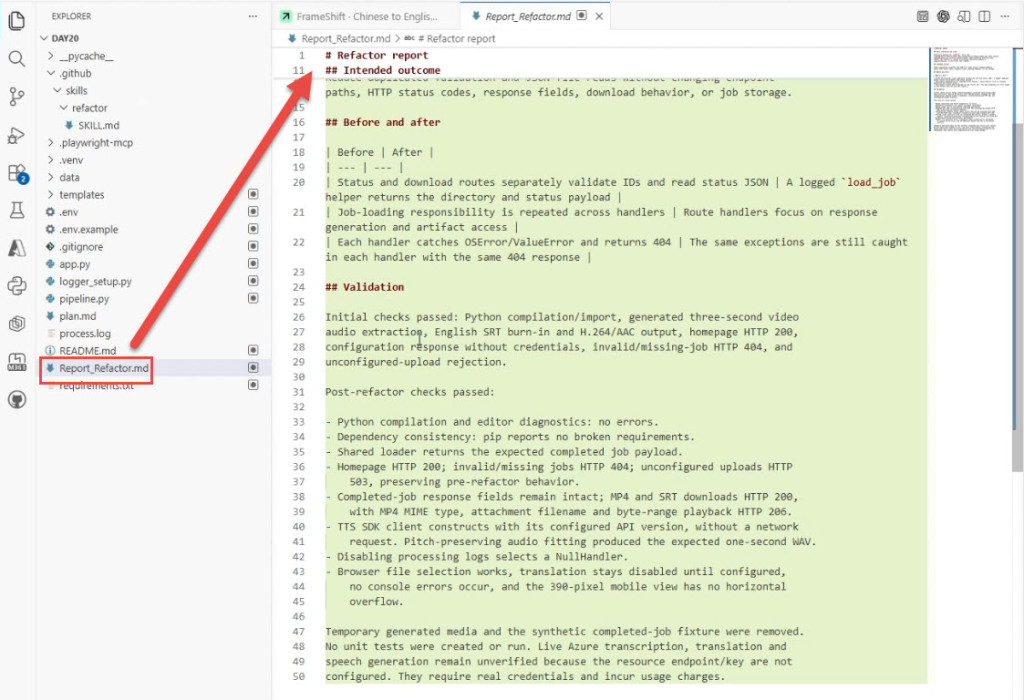Open the Azure view in the activity bar
The image size is (1024, 700).
(17, 247)
